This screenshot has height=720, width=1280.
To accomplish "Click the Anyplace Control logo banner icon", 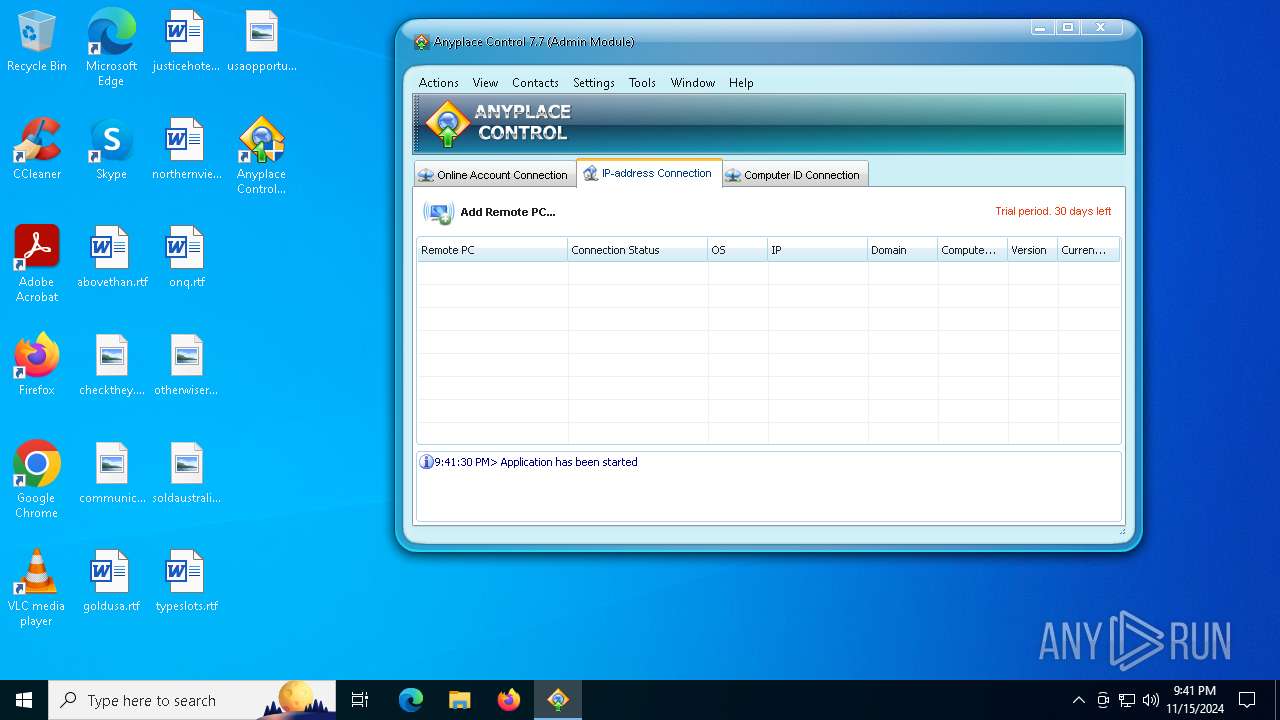I will click(x=447, y=124).
